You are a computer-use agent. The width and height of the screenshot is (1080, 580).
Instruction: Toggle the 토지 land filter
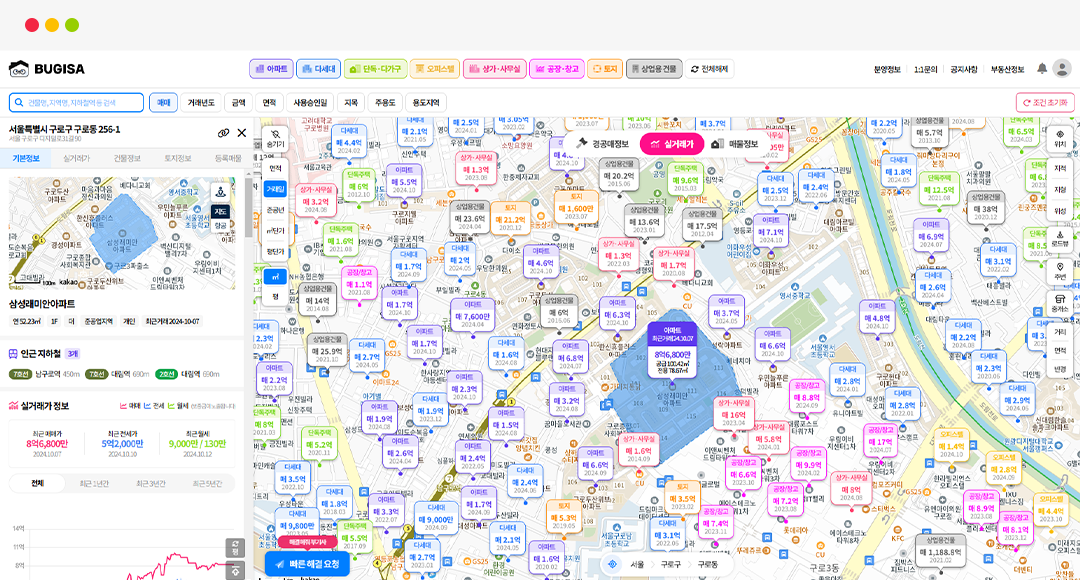[x=604, y=69]
